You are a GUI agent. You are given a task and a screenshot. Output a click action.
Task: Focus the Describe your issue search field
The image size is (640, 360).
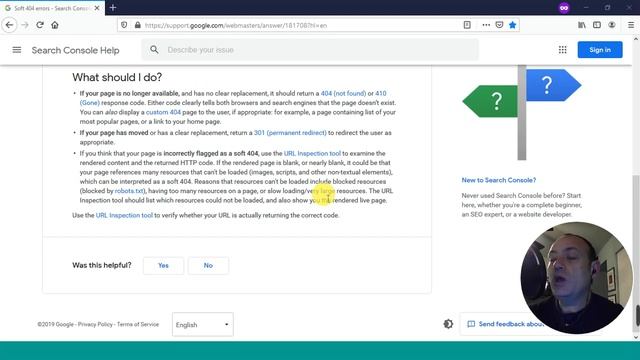pos(310,50)
